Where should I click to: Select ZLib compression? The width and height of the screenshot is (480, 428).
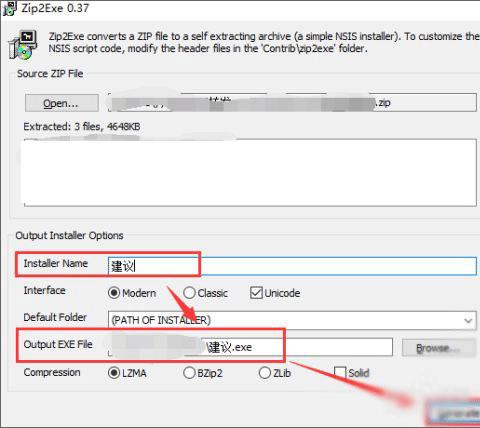[x=275, y=373]
